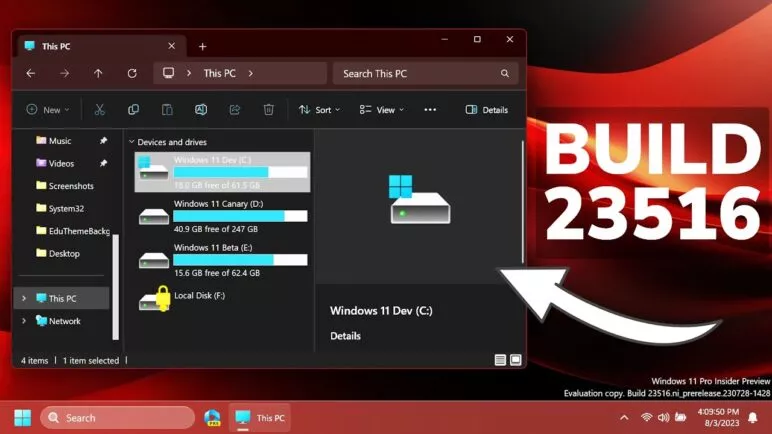
Task: Collapse Devices and drives group
Action: coord(131,142)
